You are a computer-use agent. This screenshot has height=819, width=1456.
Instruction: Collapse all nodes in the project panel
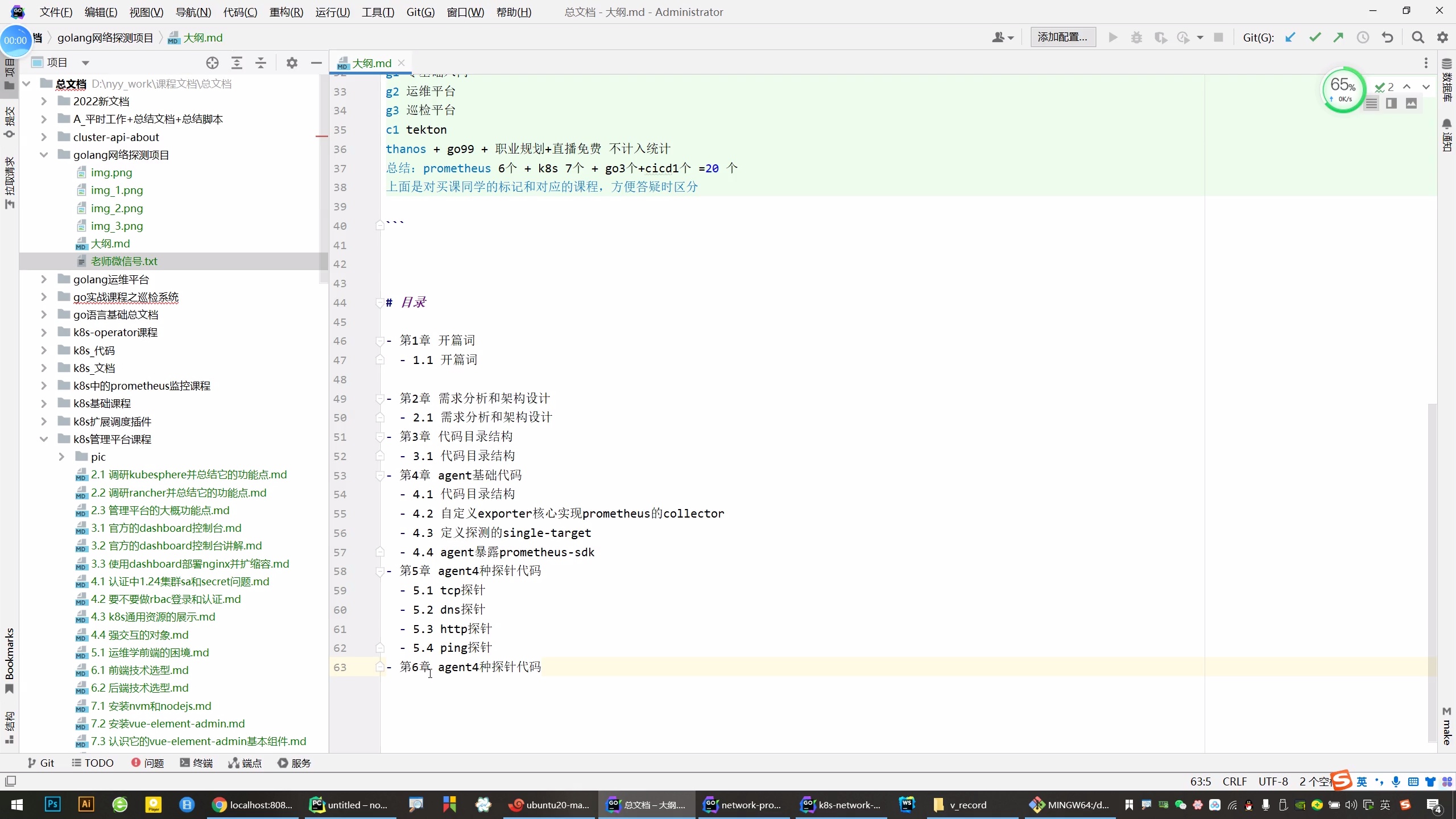pos(260,63)
